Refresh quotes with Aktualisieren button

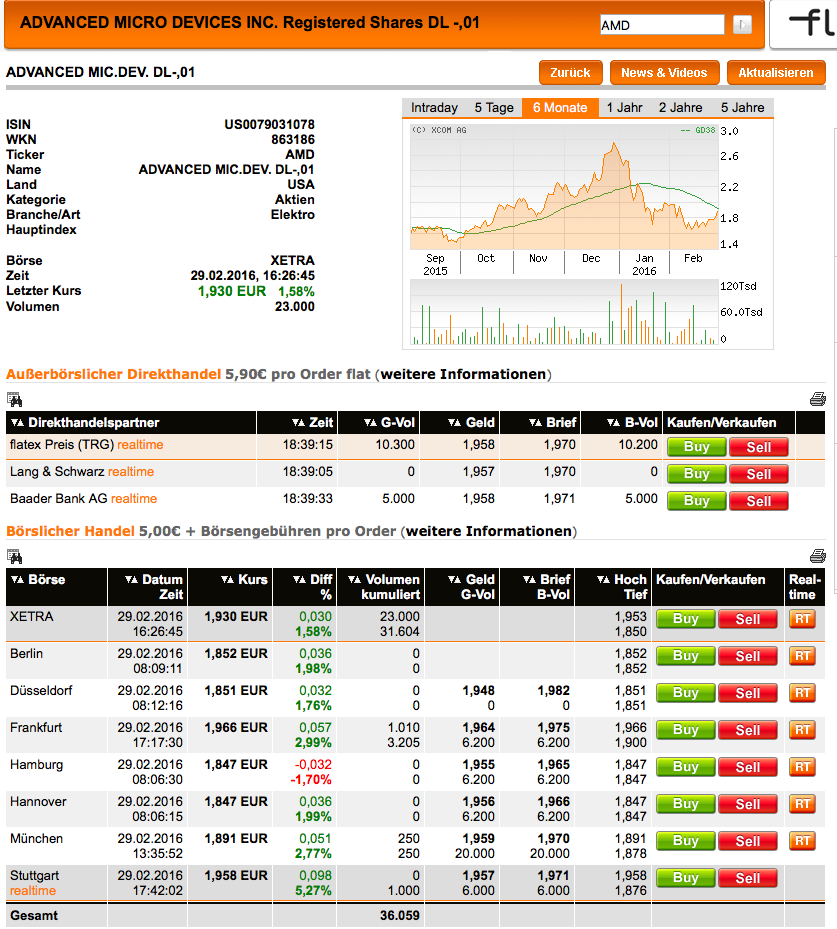click(775, 73)
